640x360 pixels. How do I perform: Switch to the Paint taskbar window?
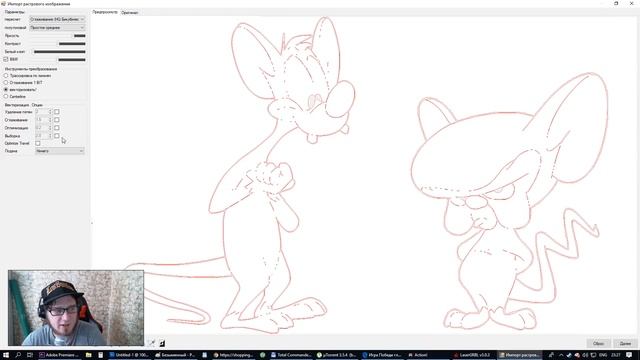coord(176,355)
